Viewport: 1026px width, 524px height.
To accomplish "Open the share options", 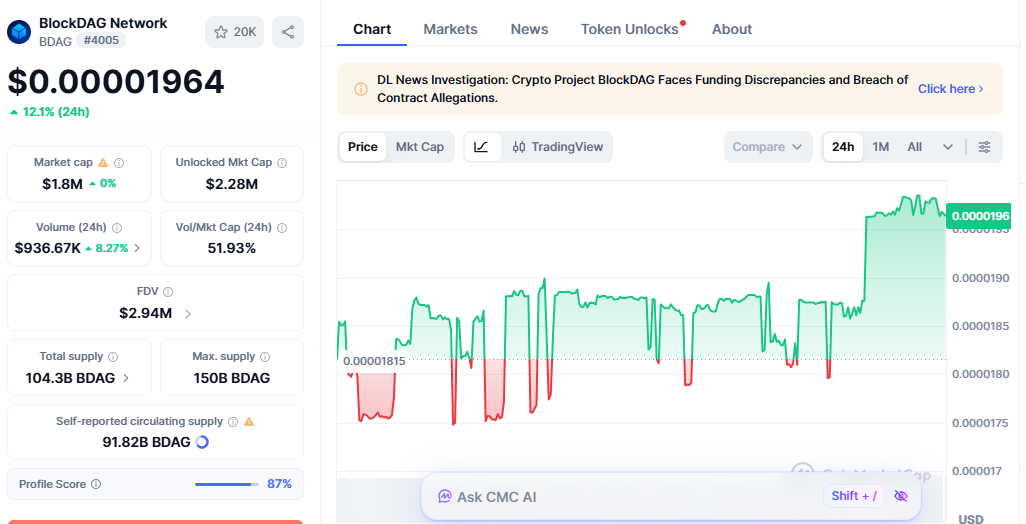I will [288, 32].
